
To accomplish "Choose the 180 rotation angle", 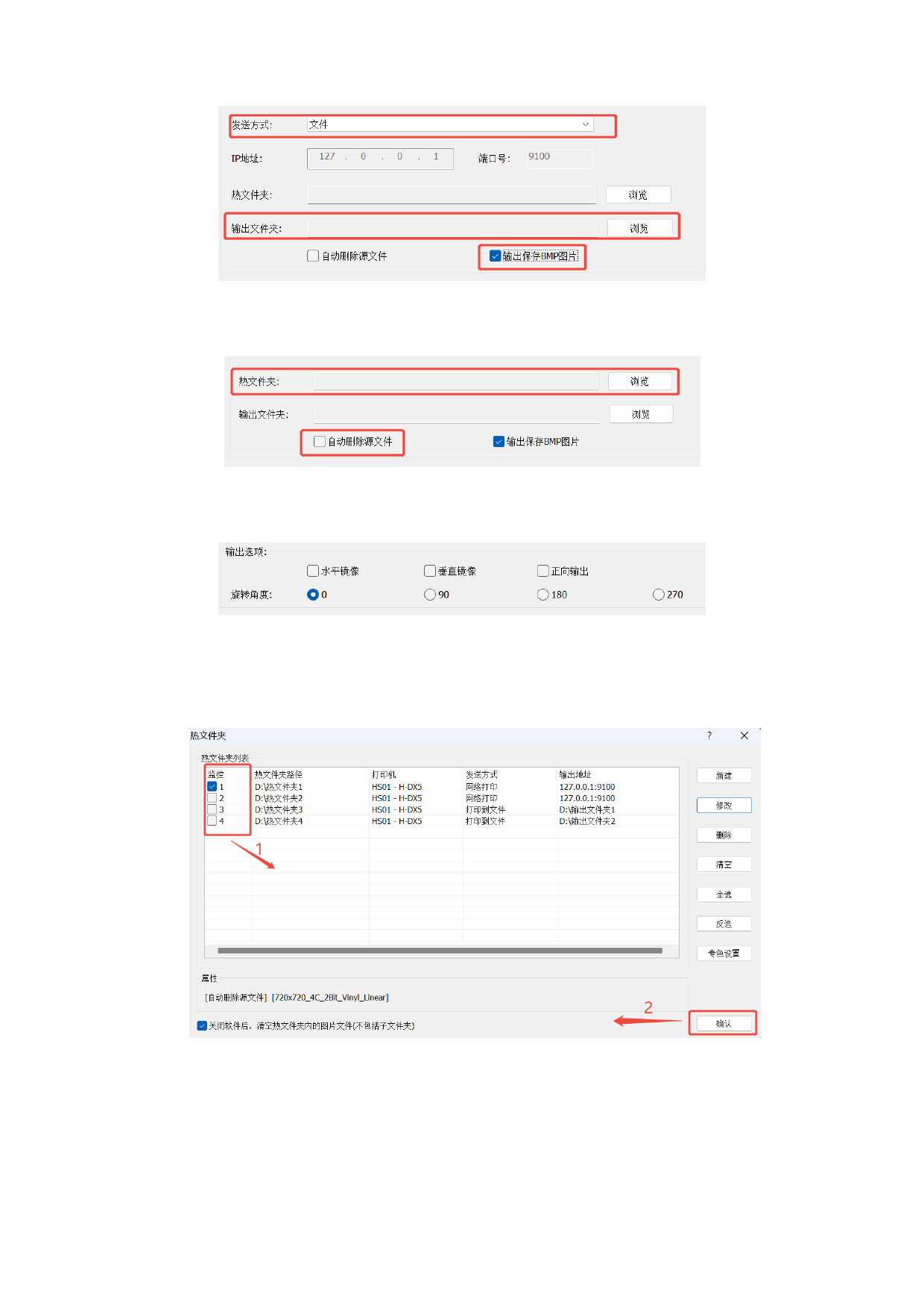I will (x=543, y=595).
